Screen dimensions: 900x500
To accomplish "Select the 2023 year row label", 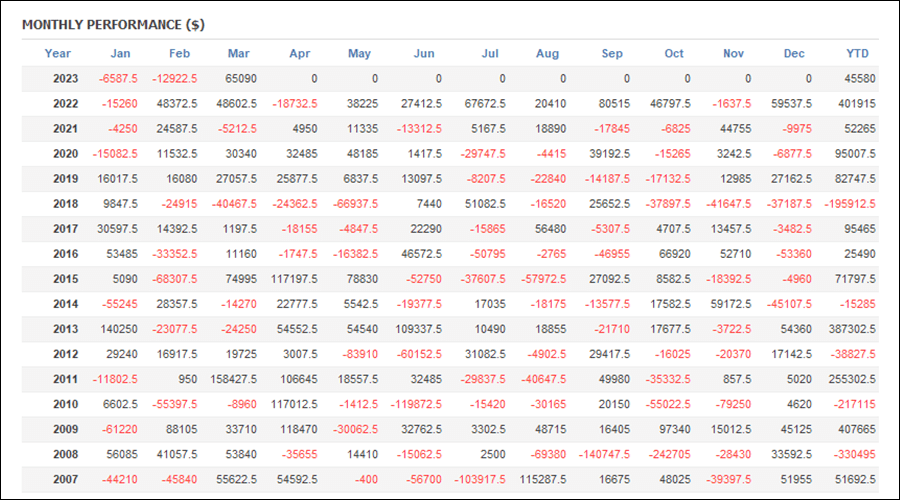I will pos(65,79).
